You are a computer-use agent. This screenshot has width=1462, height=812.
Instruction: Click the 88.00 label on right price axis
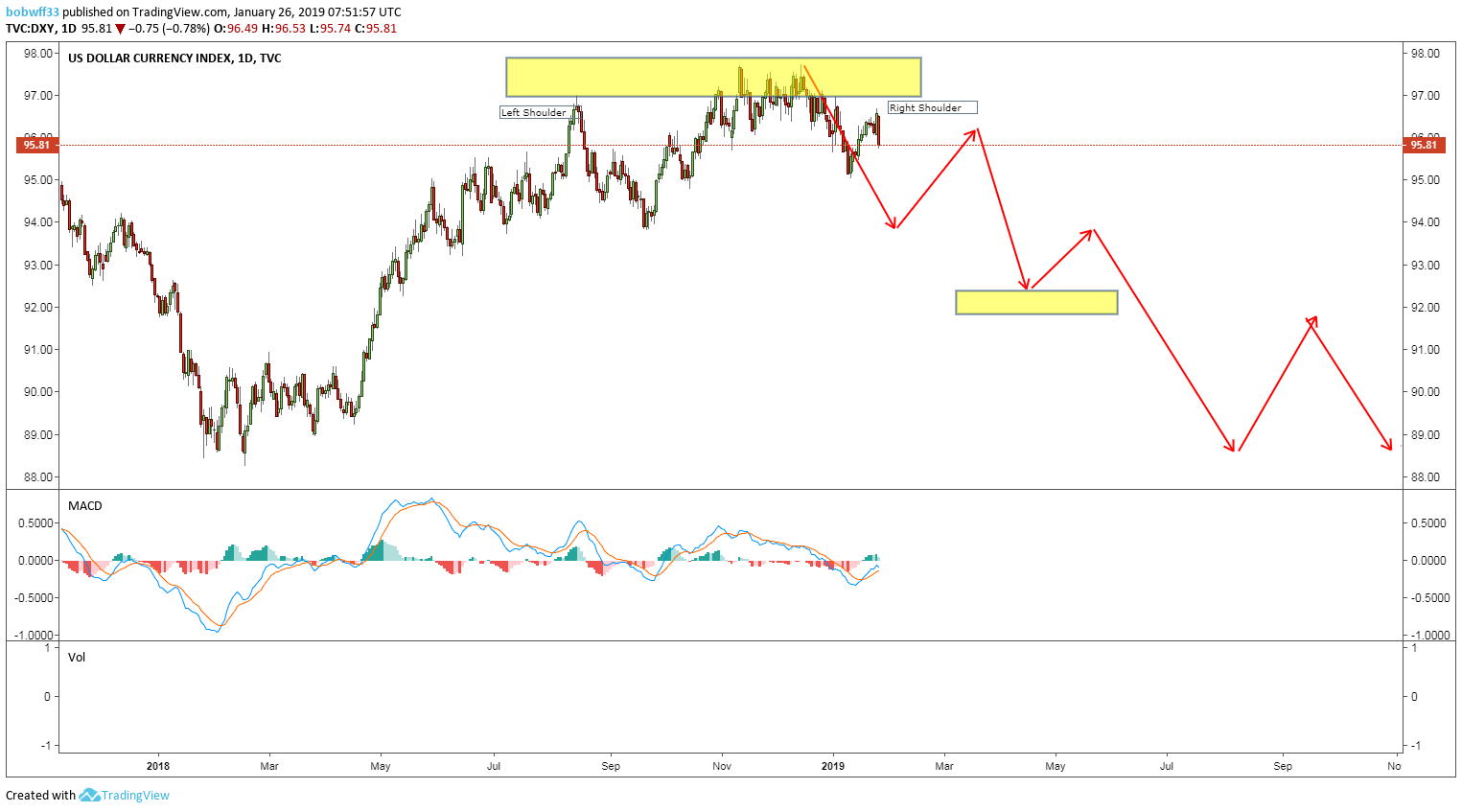(x=1425, y=477)
